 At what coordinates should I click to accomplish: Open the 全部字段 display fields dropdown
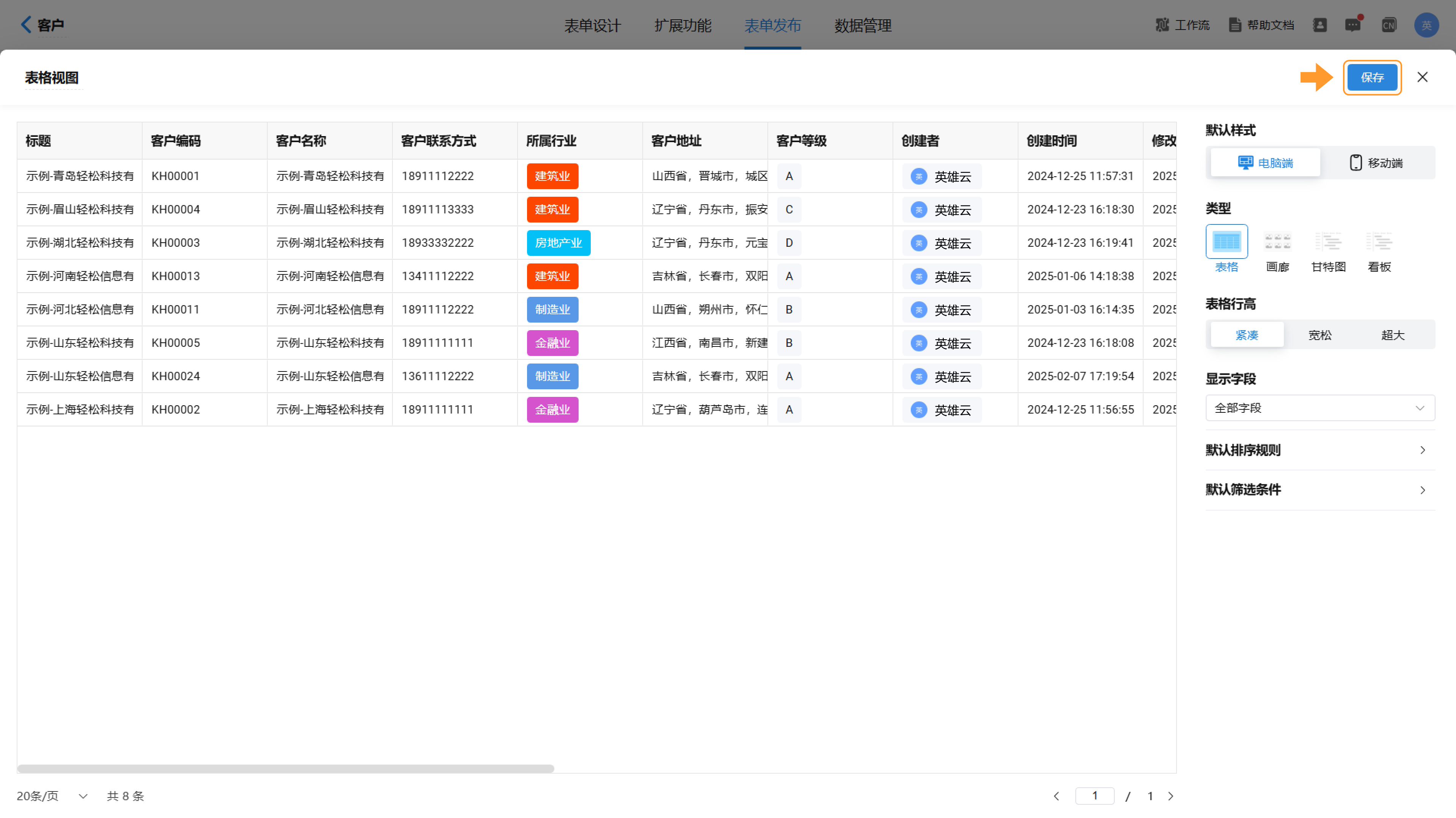tap(1320, 408)
